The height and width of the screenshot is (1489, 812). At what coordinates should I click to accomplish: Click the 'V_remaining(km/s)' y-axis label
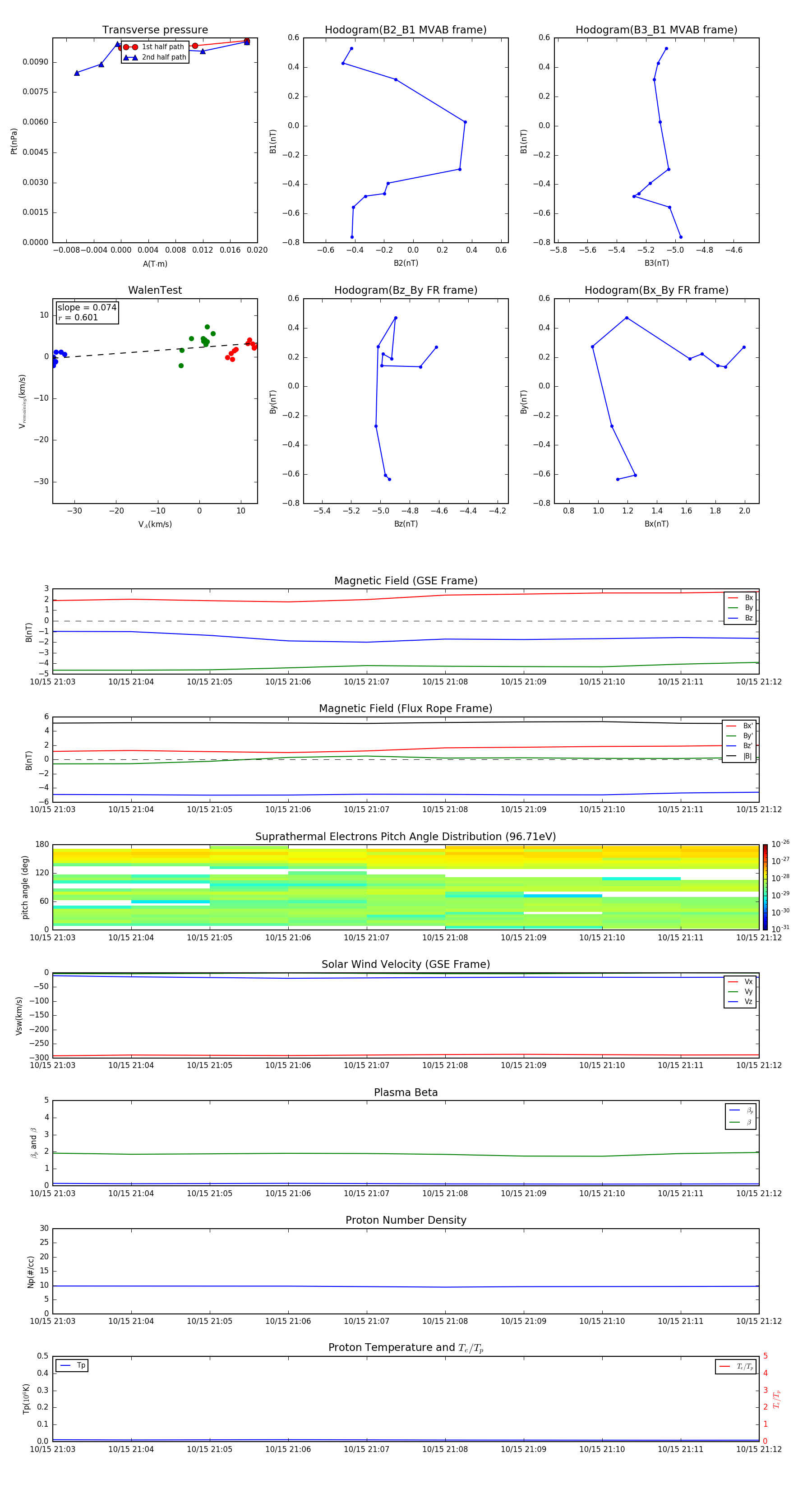(23, 401)
